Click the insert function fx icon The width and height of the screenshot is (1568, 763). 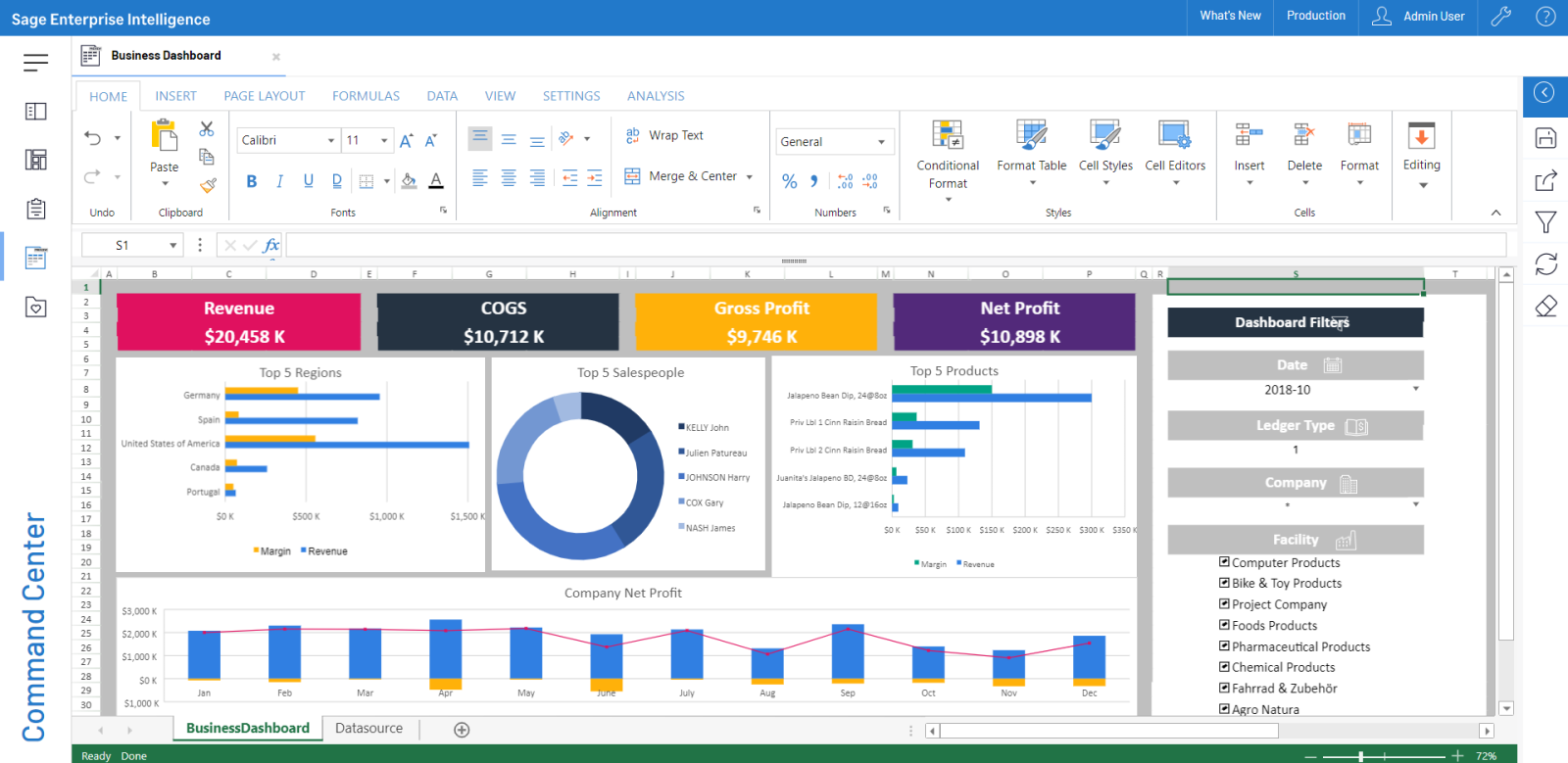tap(271, 245)
